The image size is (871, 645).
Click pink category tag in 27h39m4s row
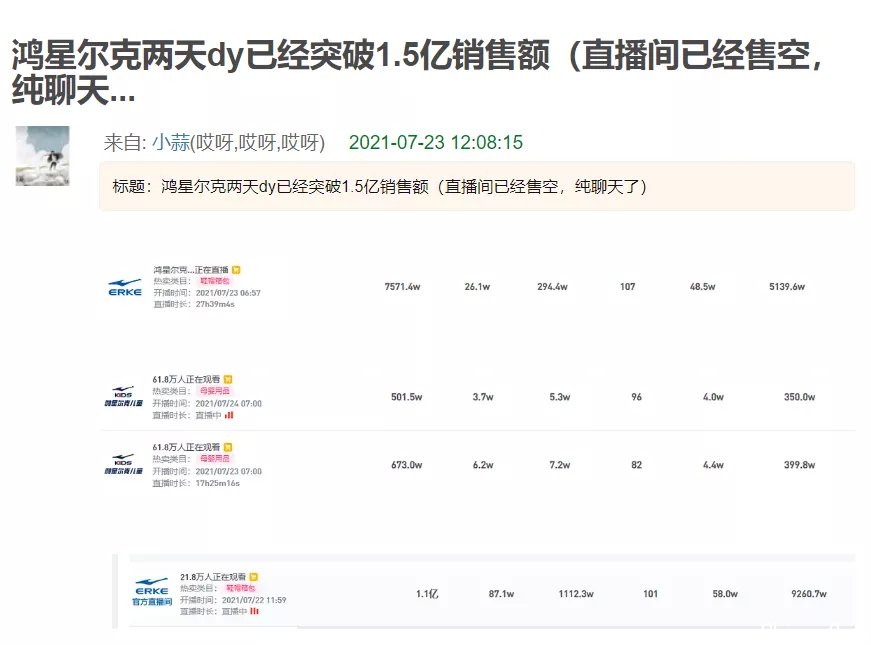214,281
